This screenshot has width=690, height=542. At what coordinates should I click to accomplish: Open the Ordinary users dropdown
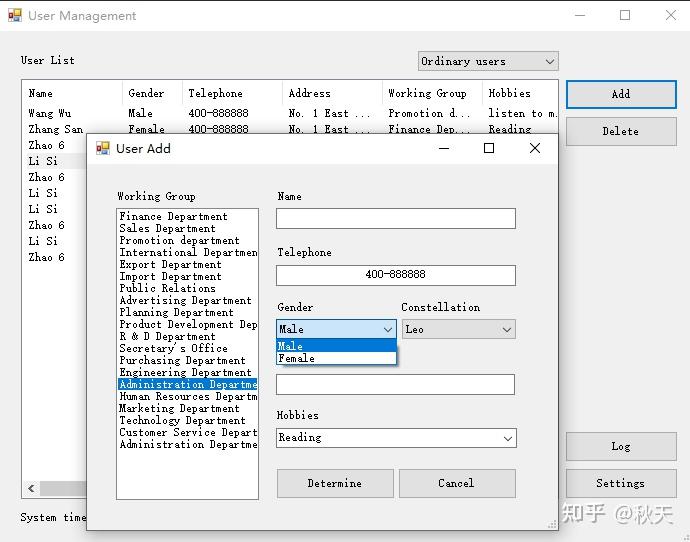(x=488, y=61)
